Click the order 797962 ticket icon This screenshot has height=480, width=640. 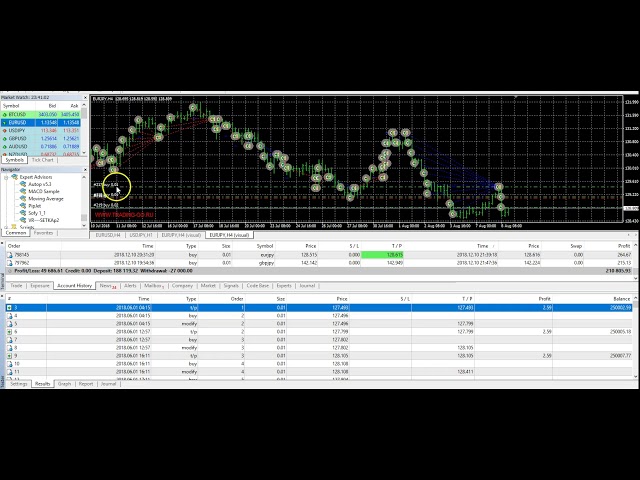pos(5,262)
